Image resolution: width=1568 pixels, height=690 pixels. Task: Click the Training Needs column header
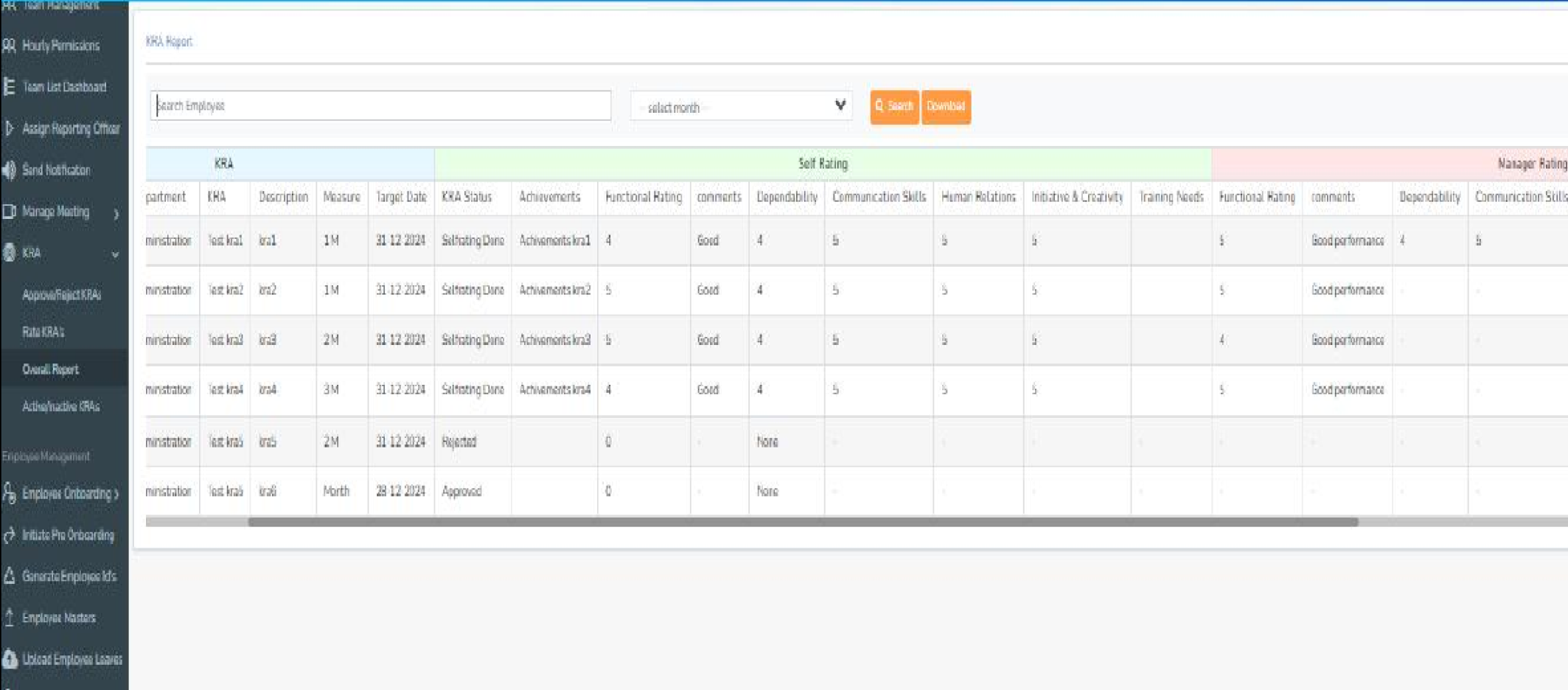coord(1171,198)
